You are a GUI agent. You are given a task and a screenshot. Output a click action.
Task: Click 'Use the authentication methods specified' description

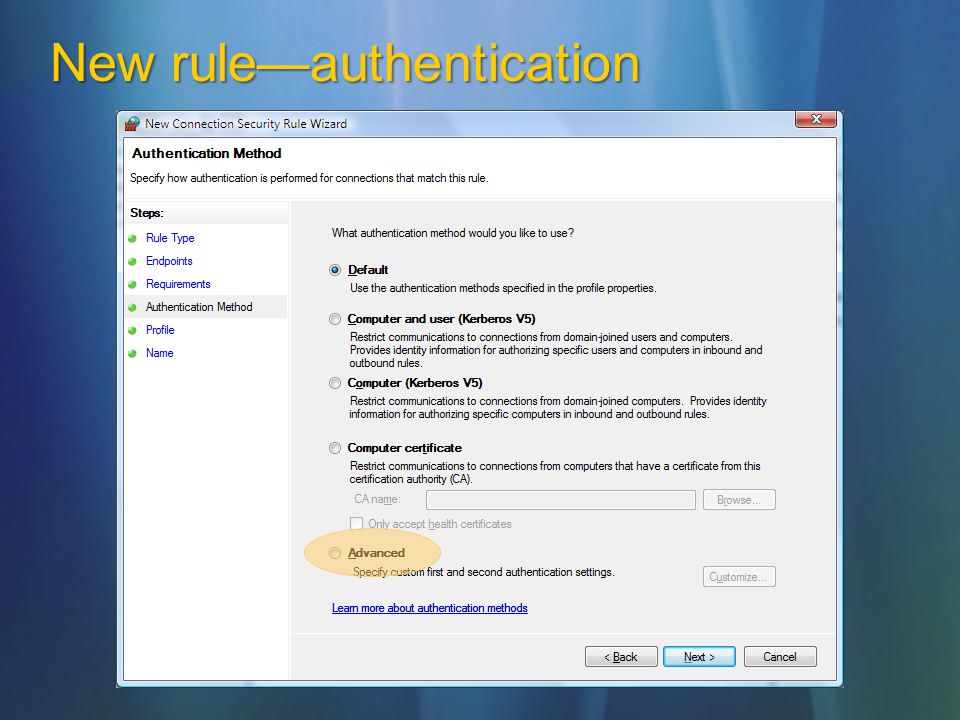(503, 288)
